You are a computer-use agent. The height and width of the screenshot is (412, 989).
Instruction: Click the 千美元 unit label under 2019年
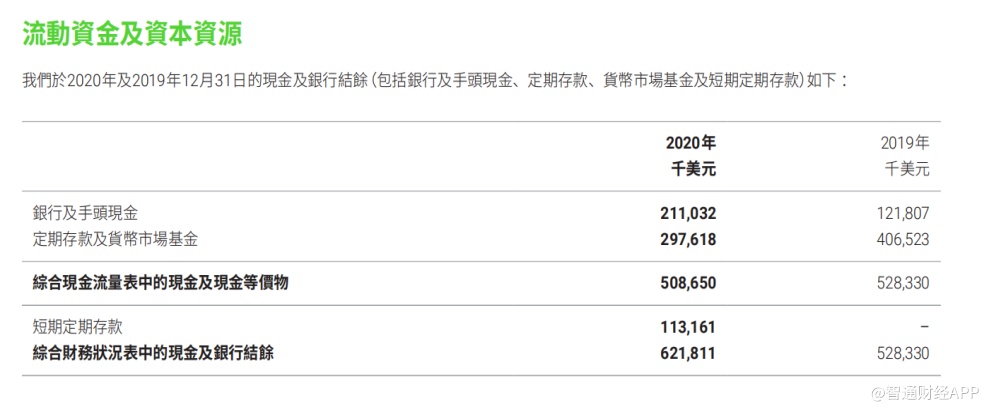[x=907, y=169]
